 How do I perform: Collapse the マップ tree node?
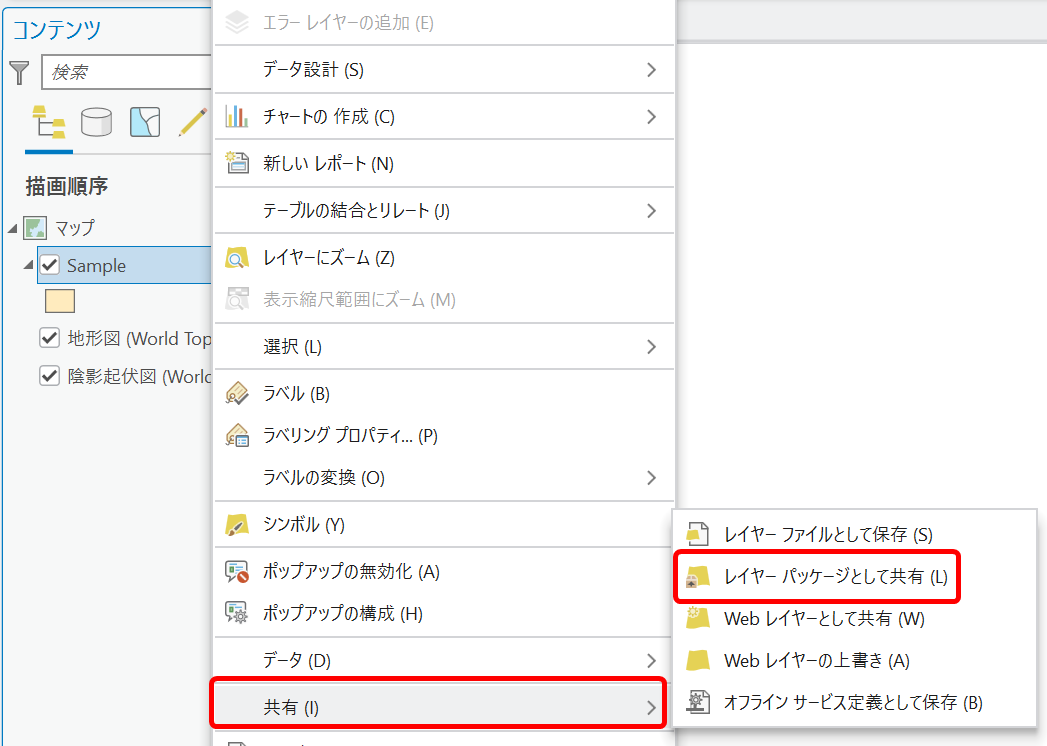click(x=12, y=229)
